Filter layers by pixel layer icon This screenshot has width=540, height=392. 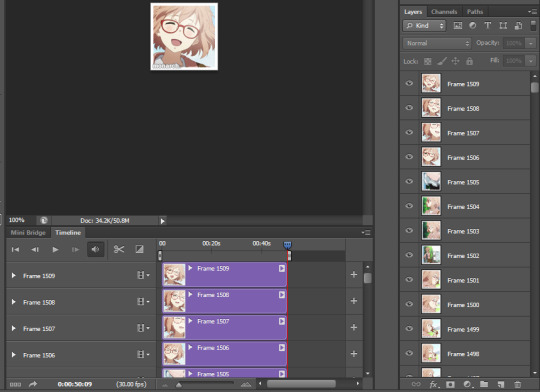458,25
